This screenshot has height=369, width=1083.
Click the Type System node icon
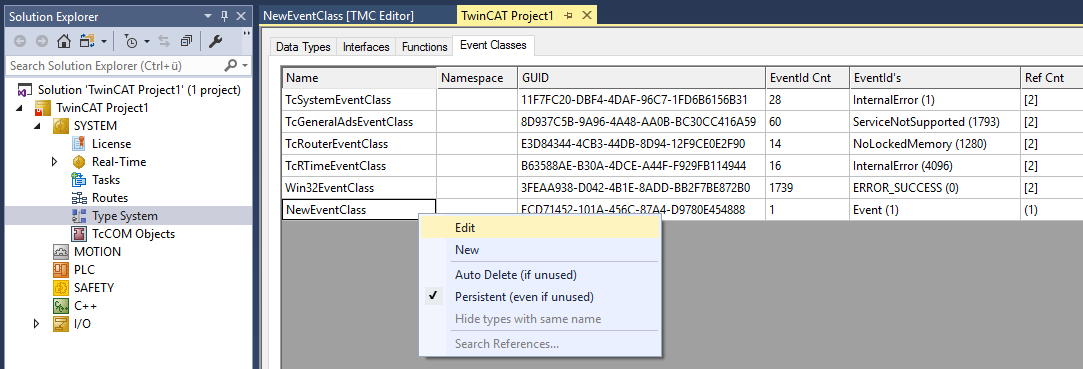[x=79, y=216]
